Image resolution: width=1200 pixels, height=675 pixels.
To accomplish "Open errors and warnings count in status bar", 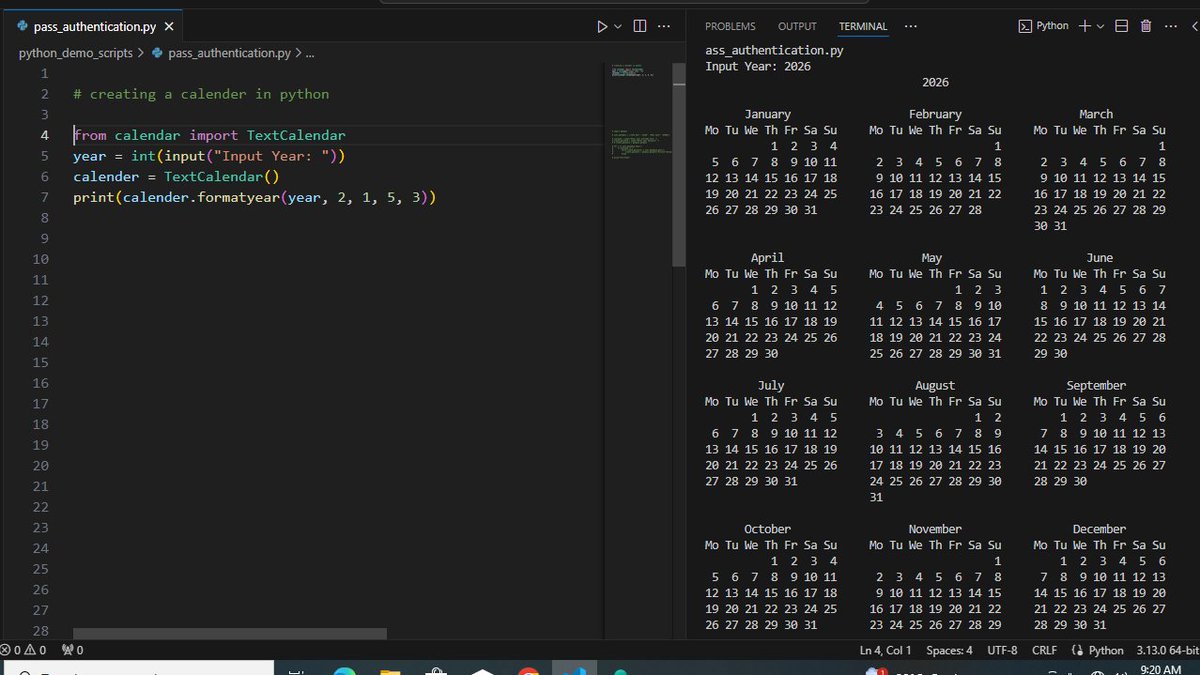I will coord(24,650).
